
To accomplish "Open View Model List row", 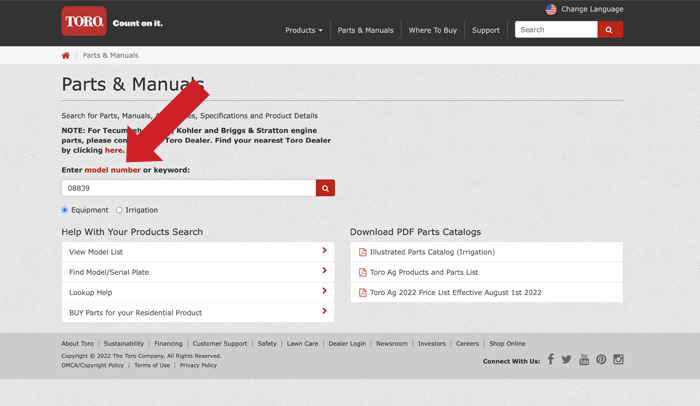I will click(x=198, y=252).
